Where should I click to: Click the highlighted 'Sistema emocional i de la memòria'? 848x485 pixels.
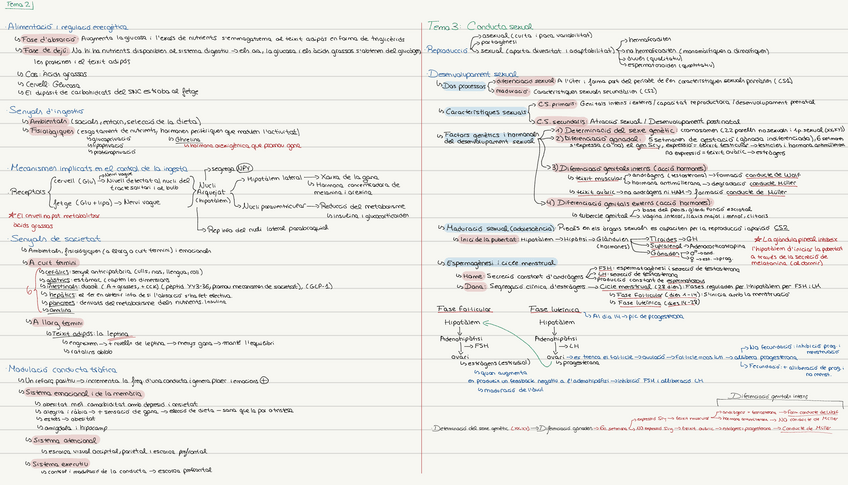click(x=84, y=393)
